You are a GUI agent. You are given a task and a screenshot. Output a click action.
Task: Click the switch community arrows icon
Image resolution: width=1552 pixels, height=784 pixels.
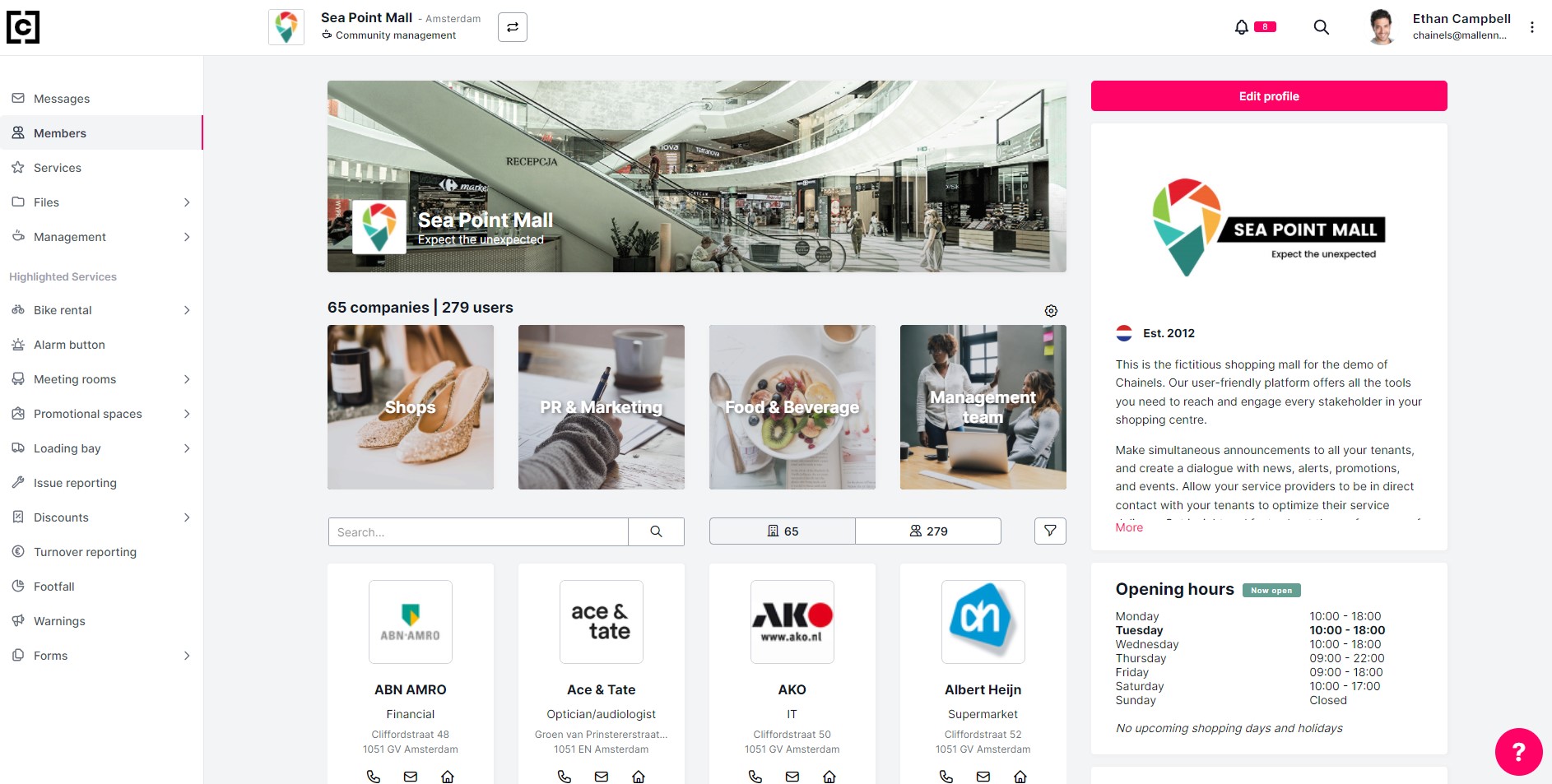click(x=513, y=27)
